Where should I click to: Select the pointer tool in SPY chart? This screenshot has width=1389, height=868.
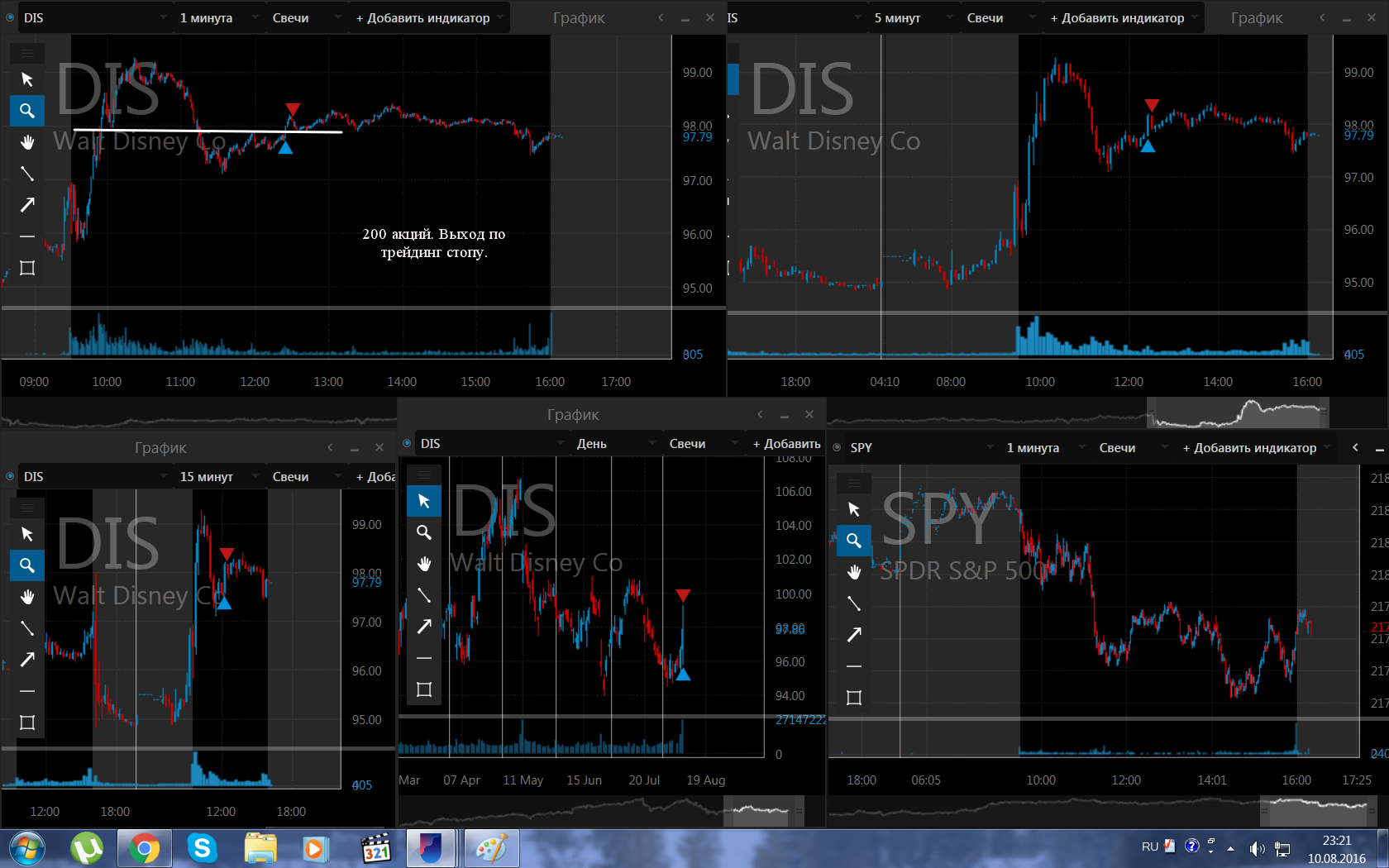[854, 509]
